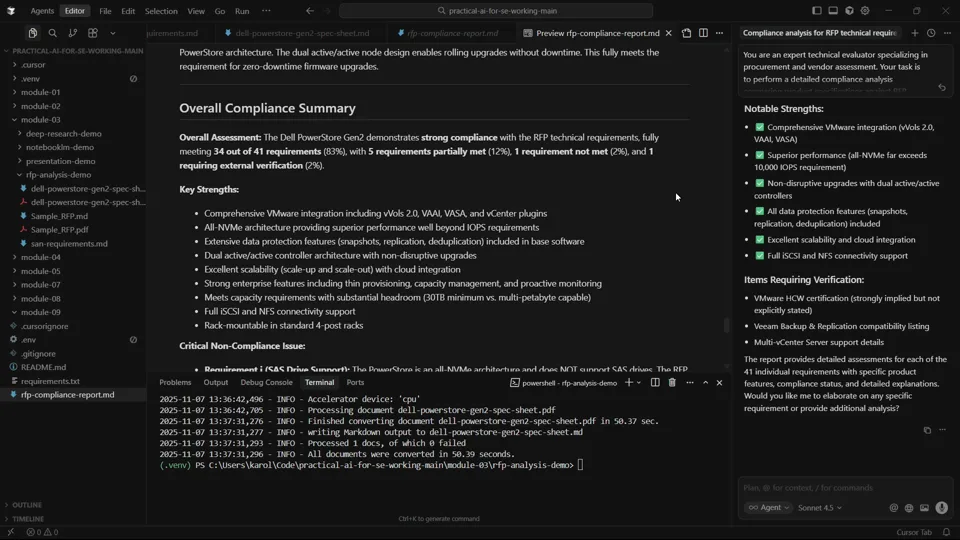Expand the module-01 folder
Screen dimensions: 960x540
[40, 92]
